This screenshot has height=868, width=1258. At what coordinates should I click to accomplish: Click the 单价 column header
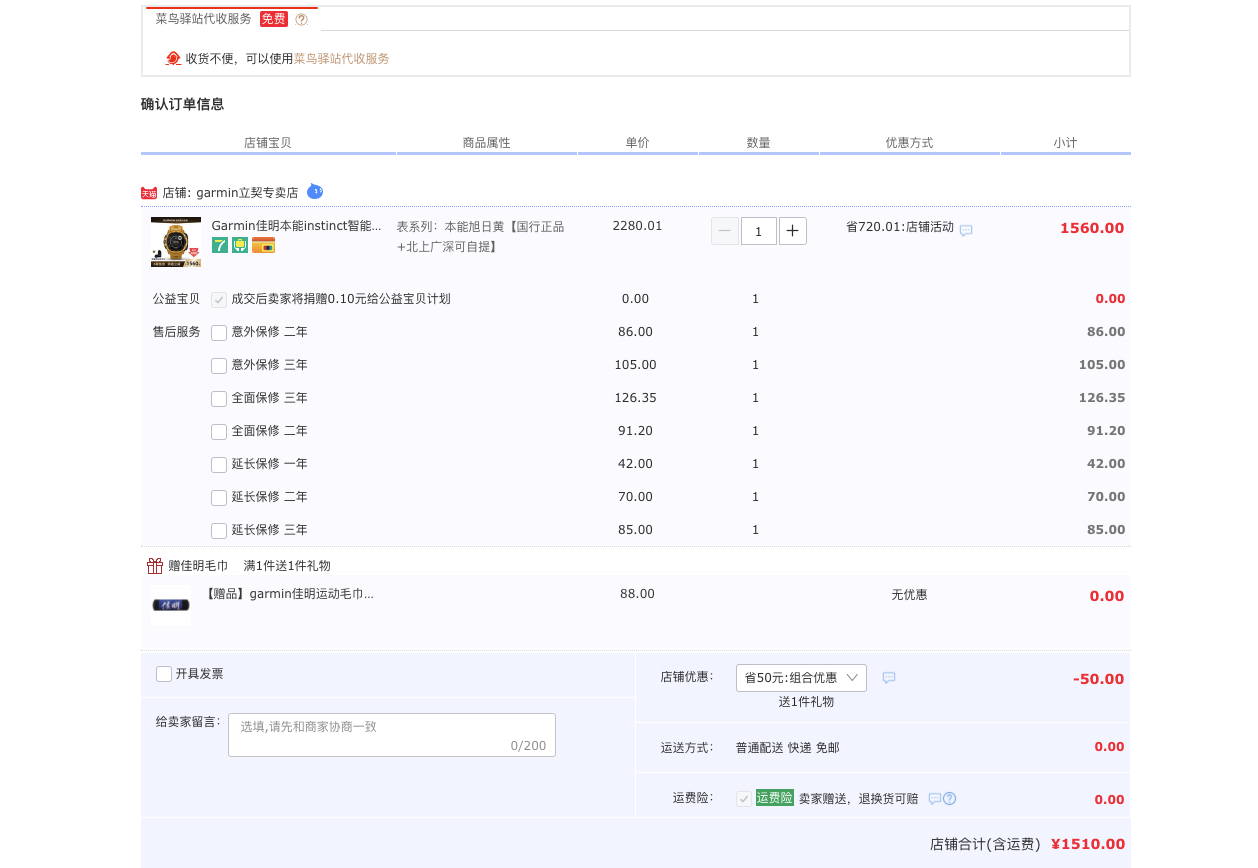[638, 143]
